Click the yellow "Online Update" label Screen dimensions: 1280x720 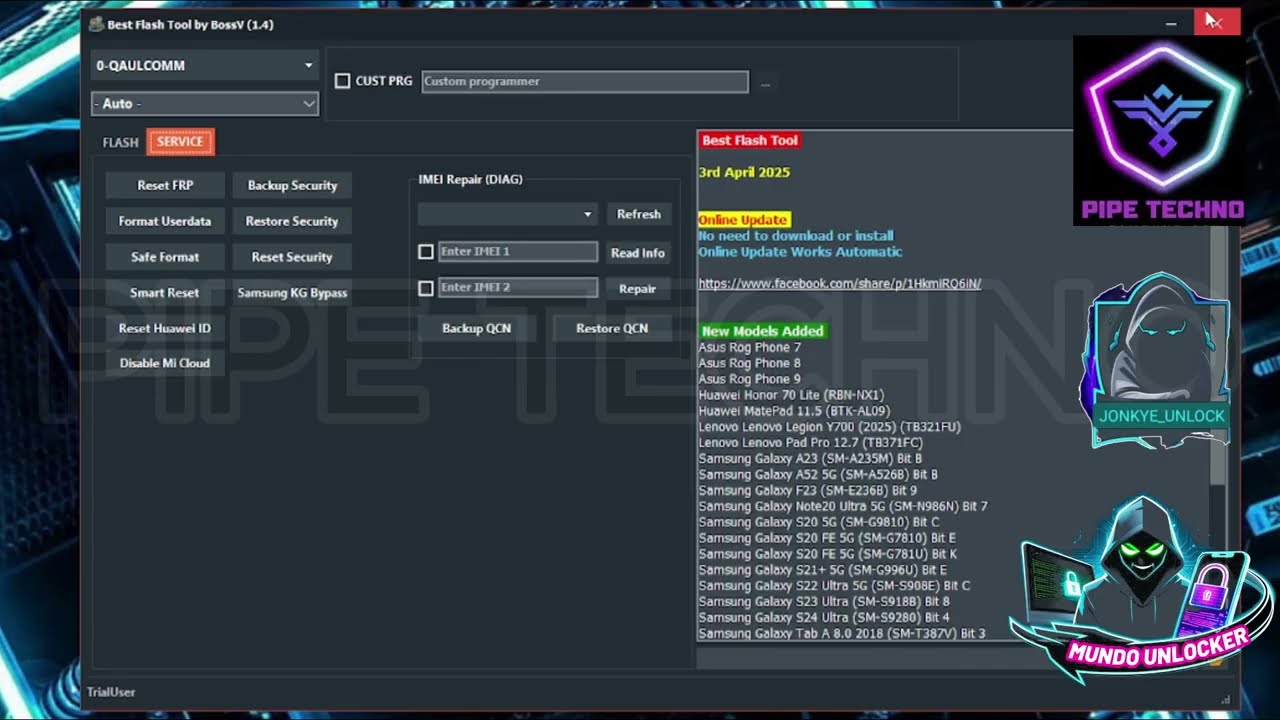coord(744,220)
